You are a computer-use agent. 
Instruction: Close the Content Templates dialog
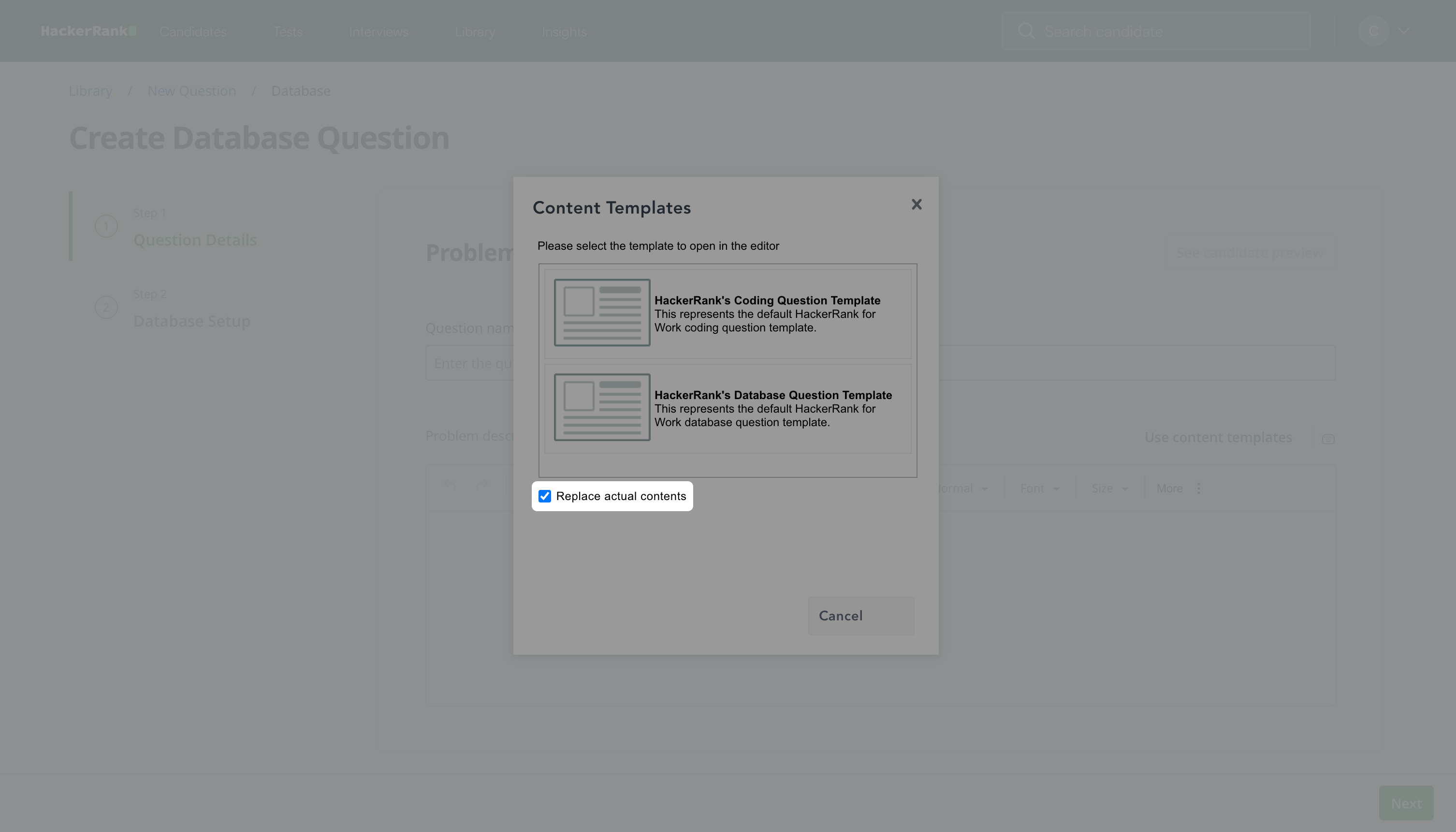click(917, 204)
